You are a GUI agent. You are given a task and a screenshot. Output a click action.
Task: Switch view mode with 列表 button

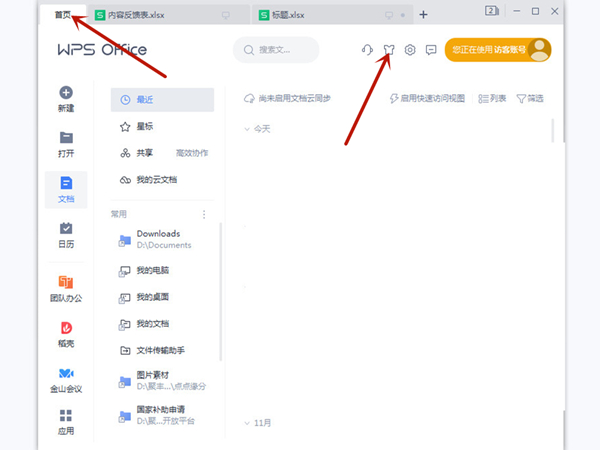click(x=492, y=98)
